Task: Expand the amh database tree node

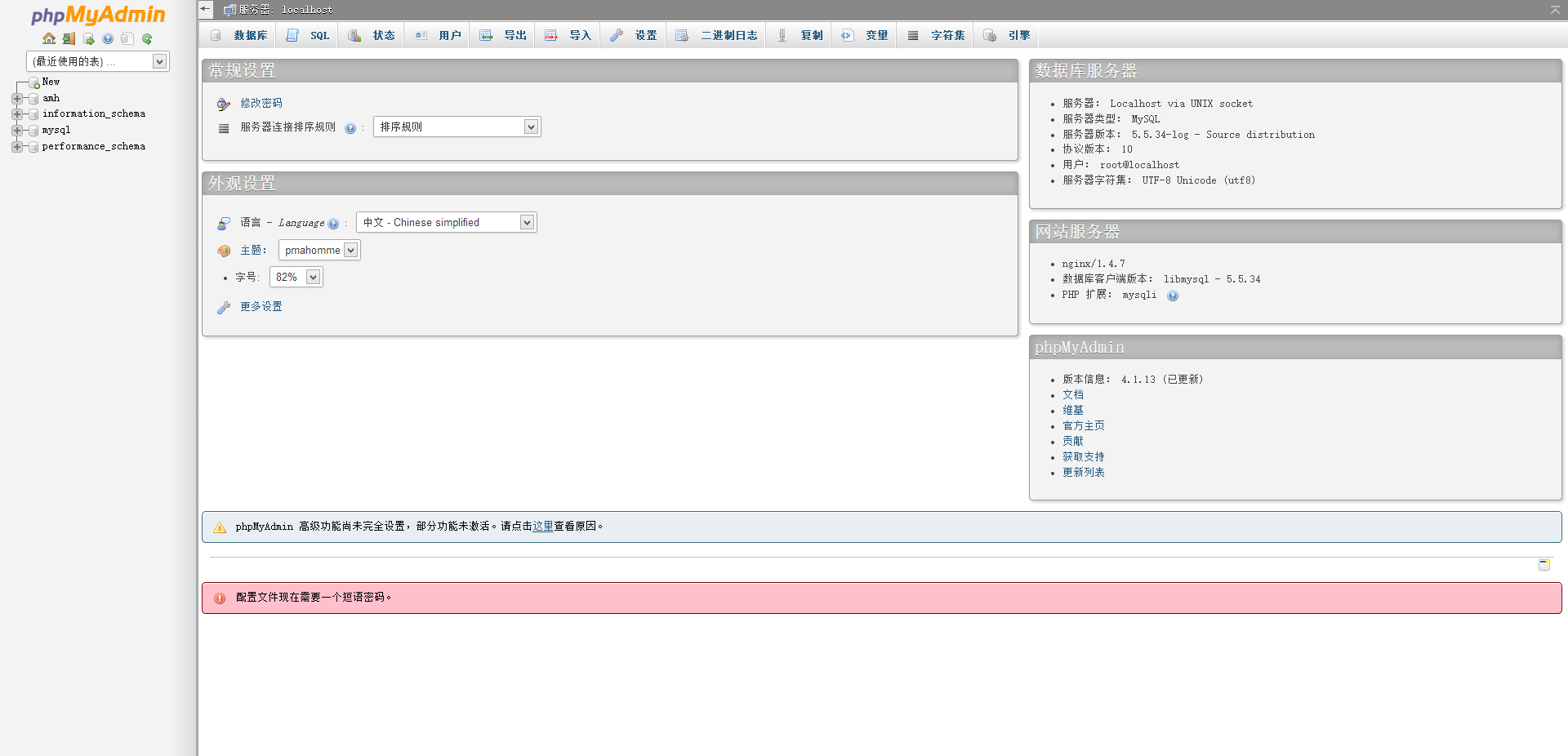Action: [x=16, y=99]
